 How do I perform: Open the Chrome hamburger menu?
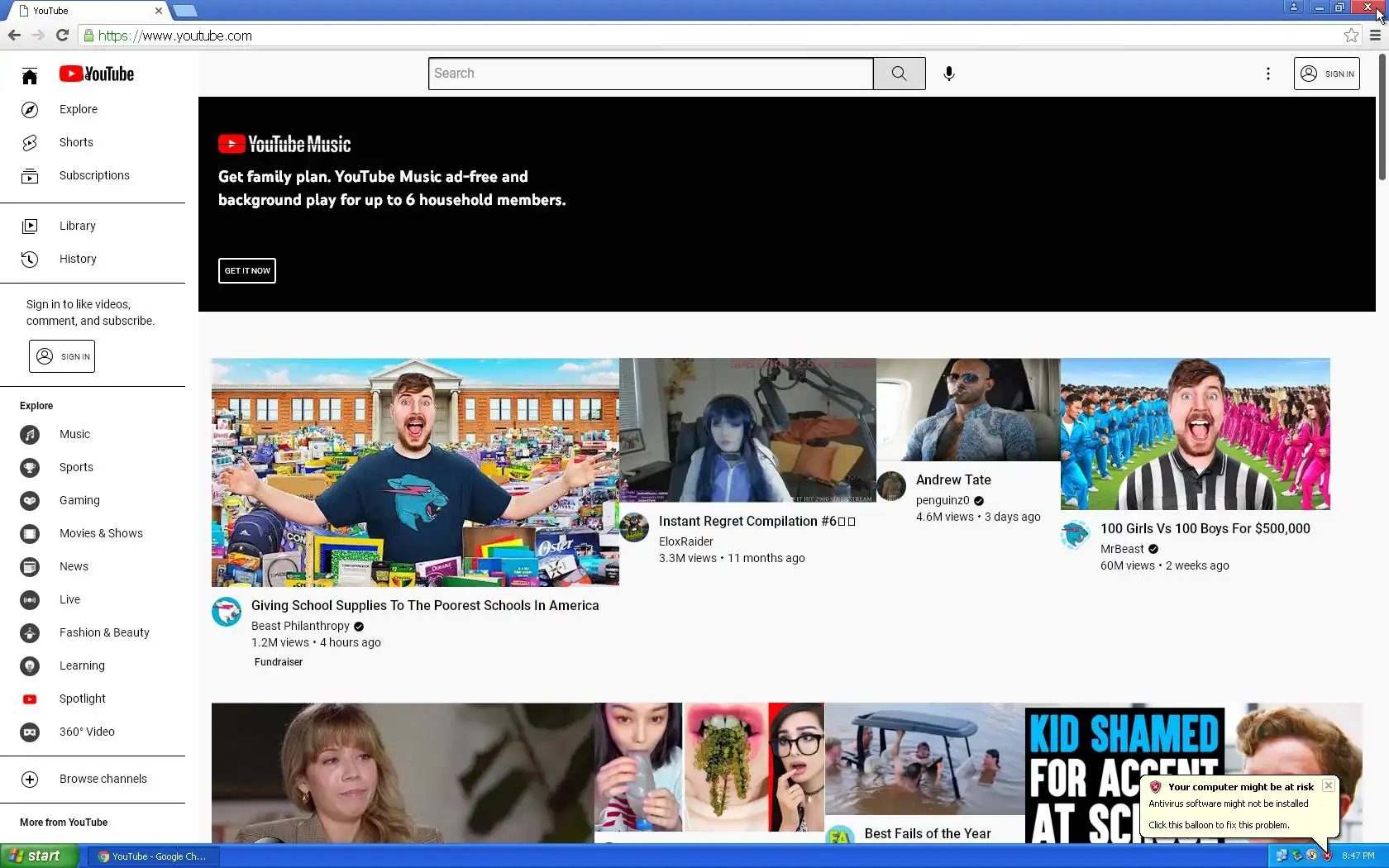tap(1375, 36)
